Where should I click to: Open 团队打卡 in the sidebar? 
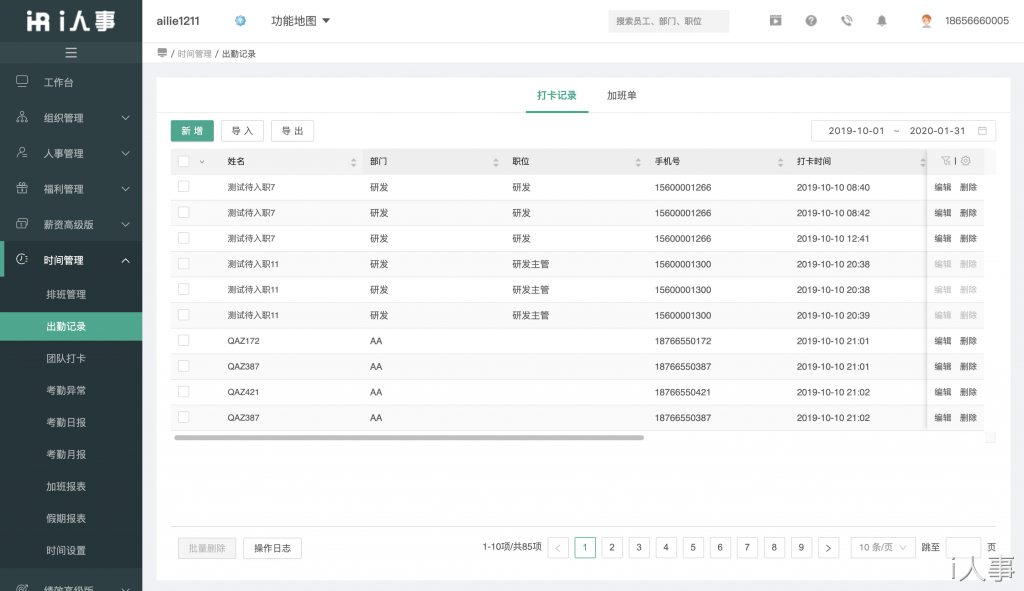66,359
